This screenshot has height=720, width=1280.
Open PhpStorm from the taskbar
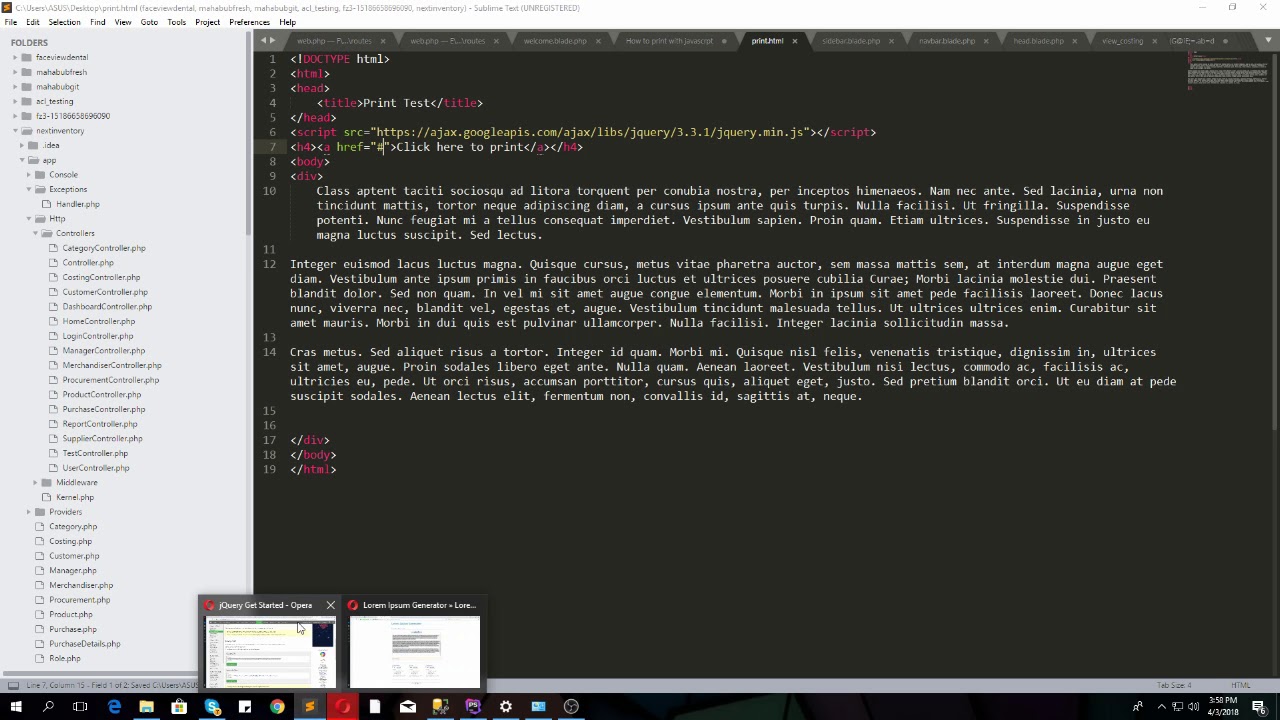(473, 707)
